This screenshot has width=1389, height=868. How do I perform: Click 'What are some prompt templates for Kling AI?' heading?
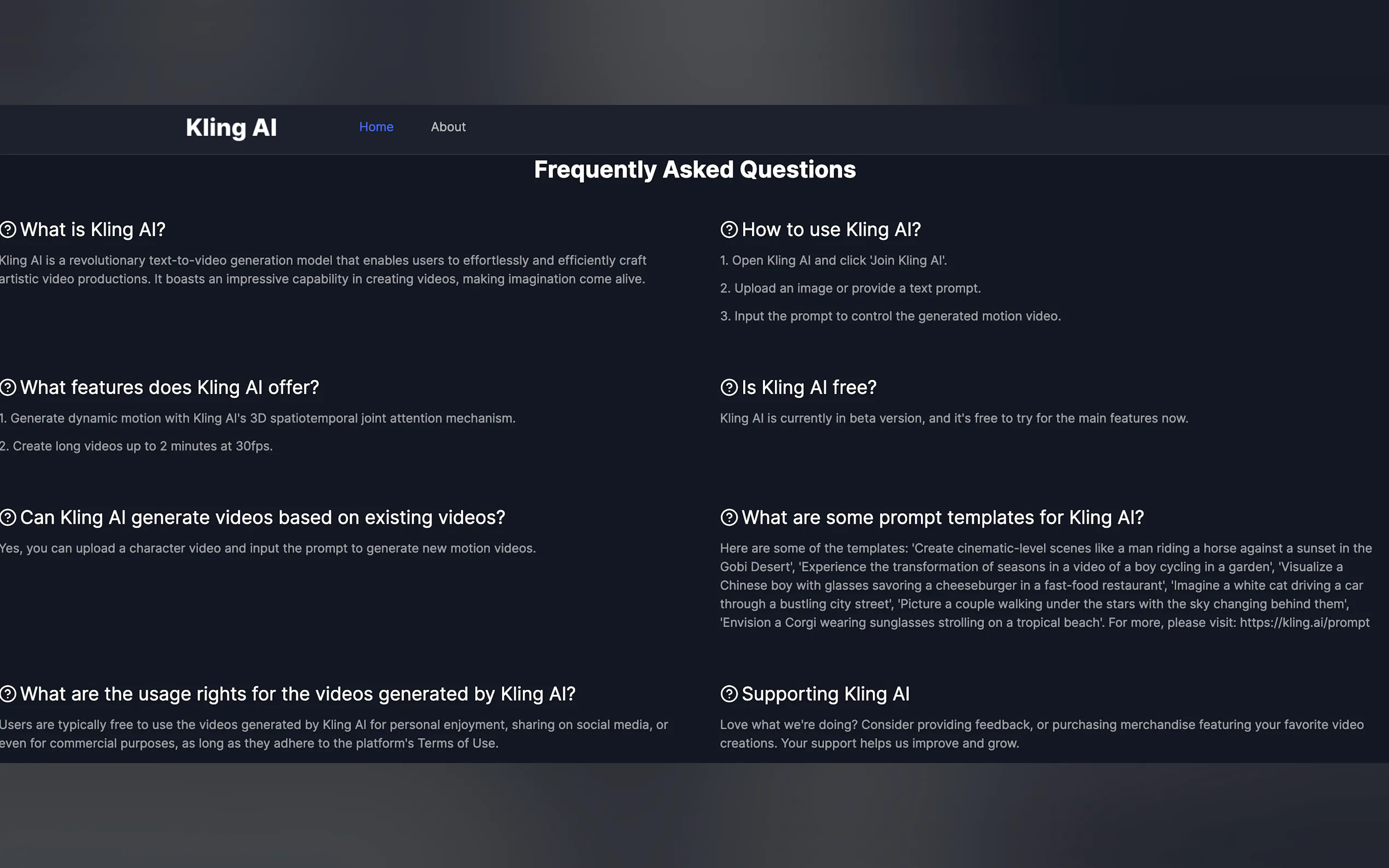(942, 517)
